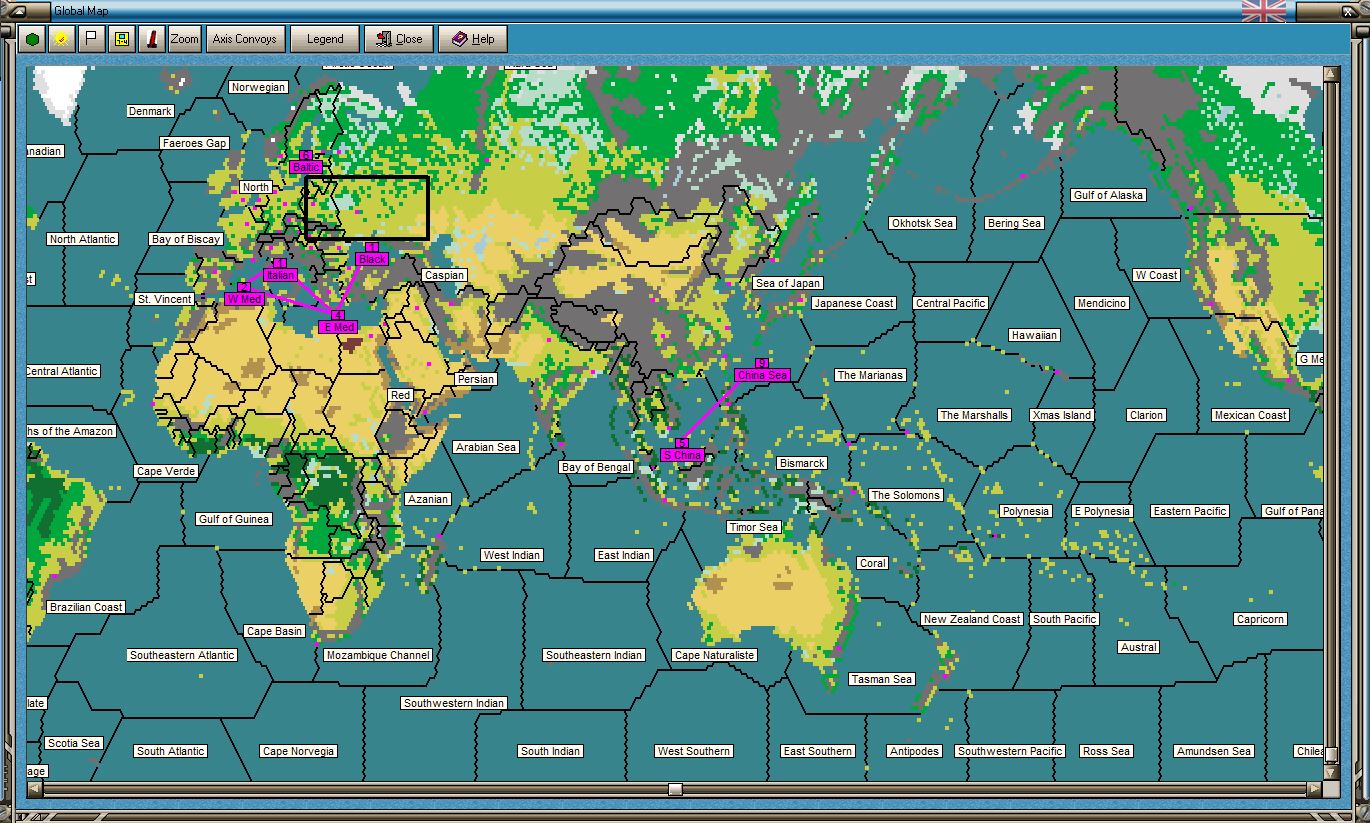Click the vertical scrollbar thumb
1370x823 pixels.
click(1331, 753)
